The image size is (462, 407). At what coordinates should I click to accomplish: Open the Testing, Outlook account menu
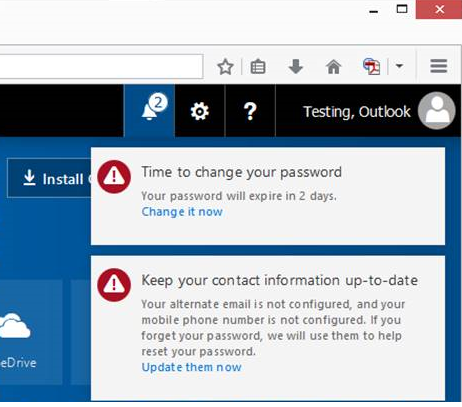tap(357, 112)
